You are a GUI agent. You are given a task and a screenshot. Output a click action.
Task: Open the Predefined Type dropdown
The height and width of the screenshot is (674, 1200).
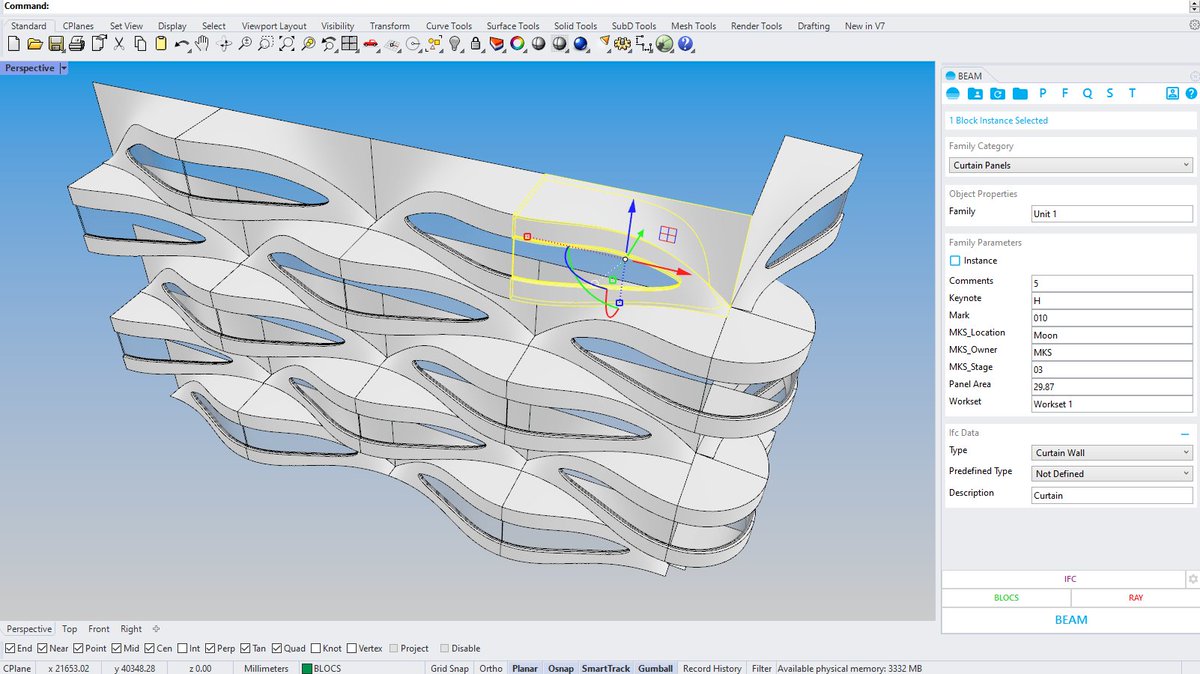[x=1112, y=473]
